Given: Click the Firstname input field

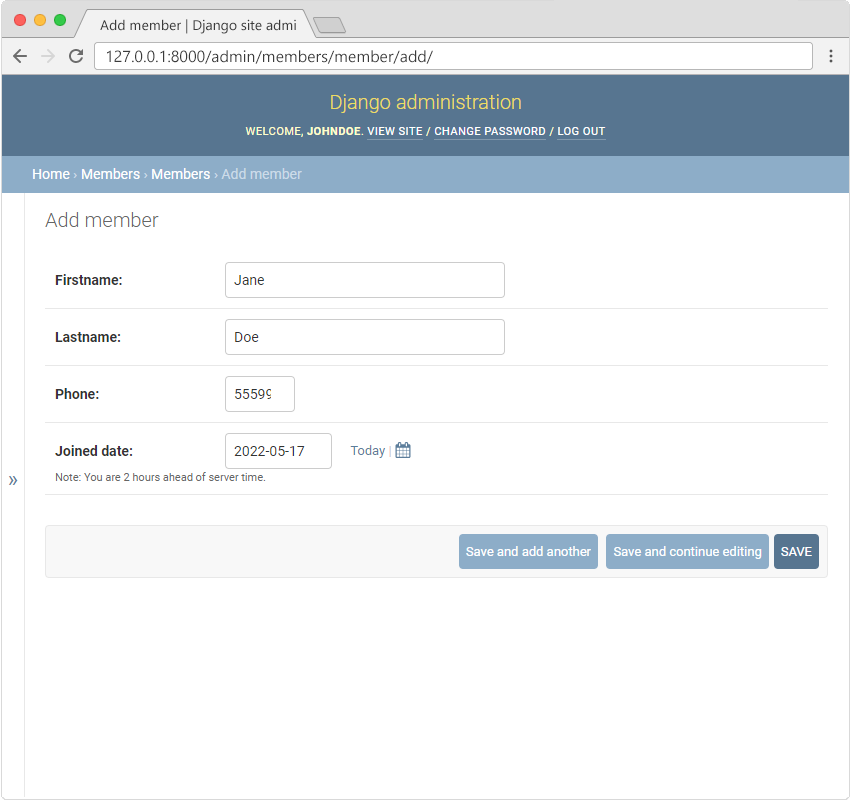Looking at the screenshot, I should click(364, 280).
